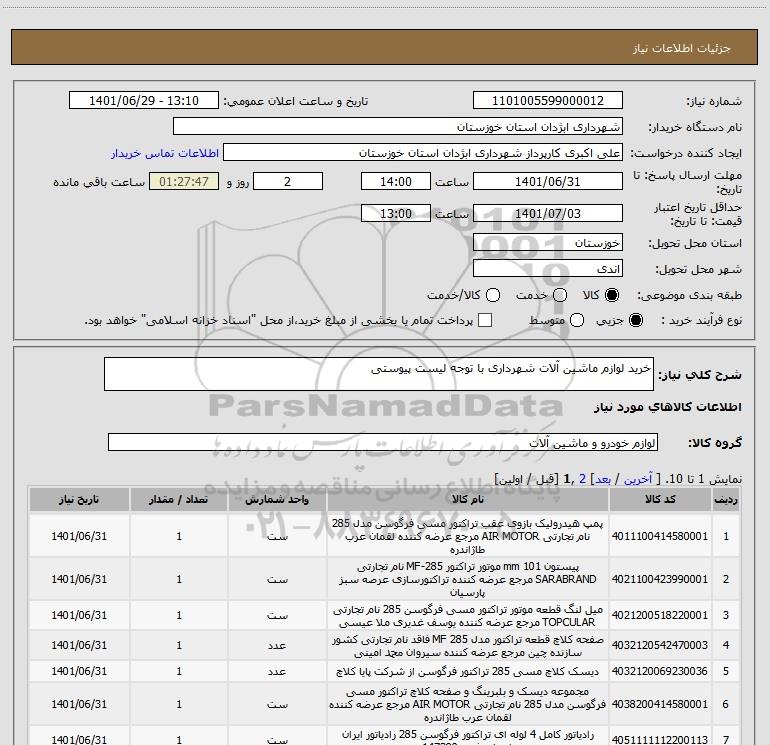770x745 pixels.
Task: Click the شماره نیاز field 1101005599000012
Action: pyautogui.click(x=548, y=101)
